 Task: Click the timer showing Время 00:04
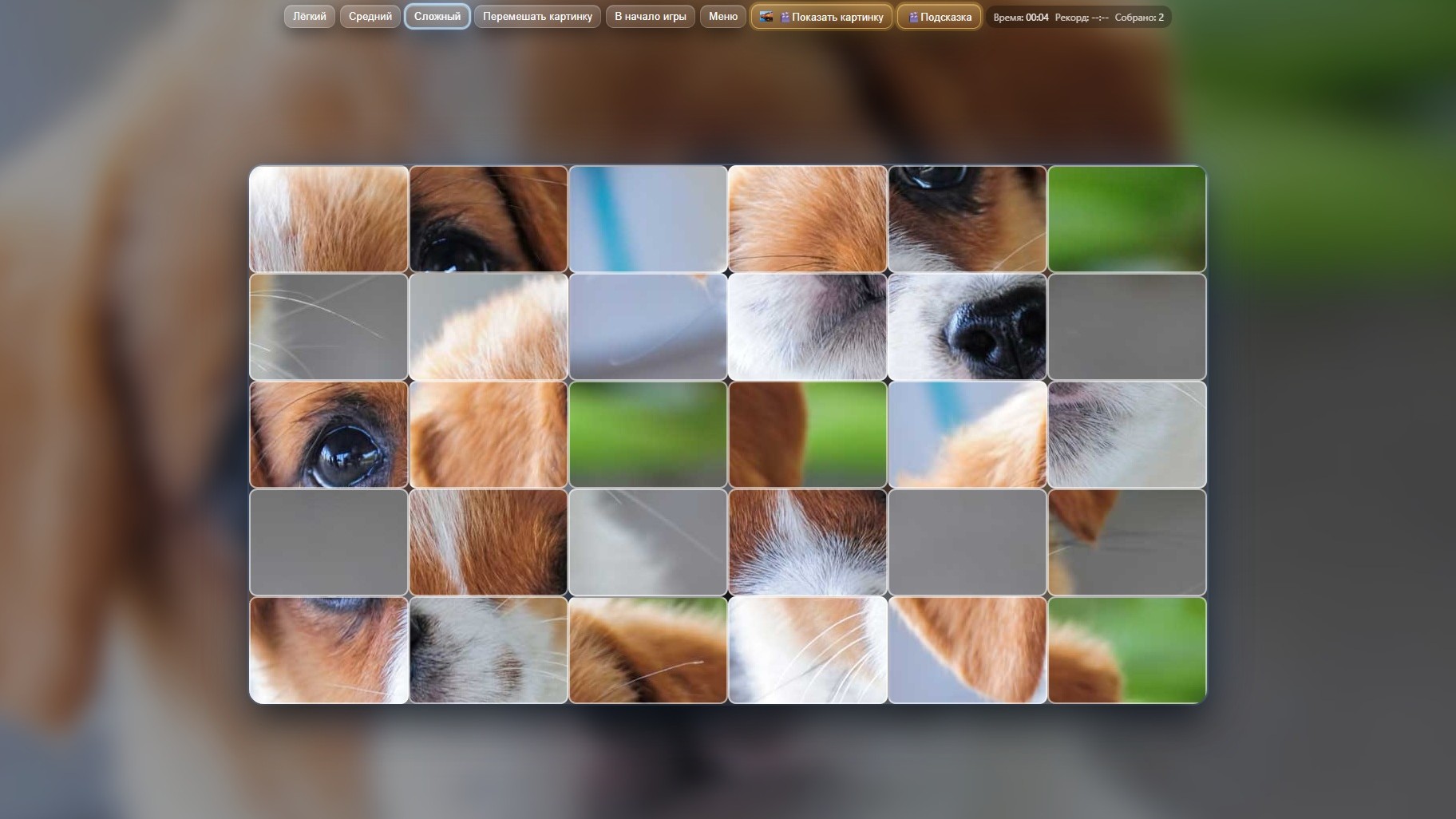pos(1019,16)
